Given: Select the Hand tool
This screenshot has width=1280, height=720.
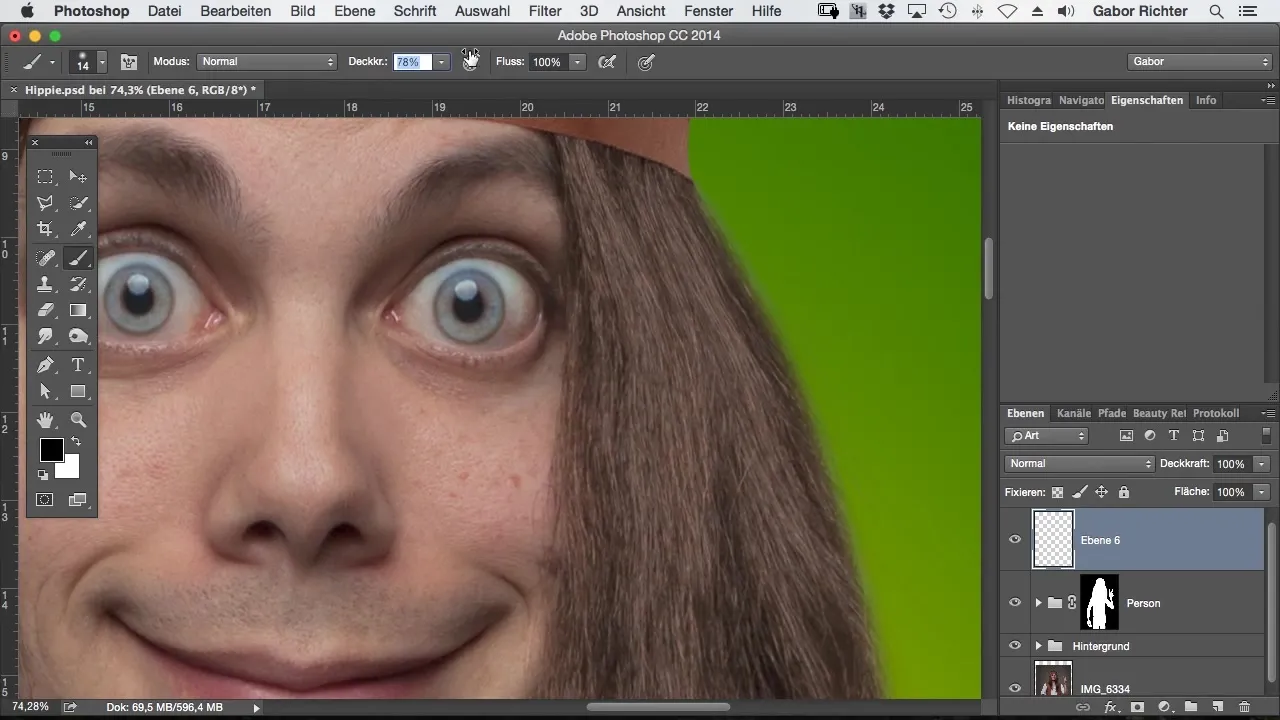Looking at the screenshot, I should pos(45,420).
